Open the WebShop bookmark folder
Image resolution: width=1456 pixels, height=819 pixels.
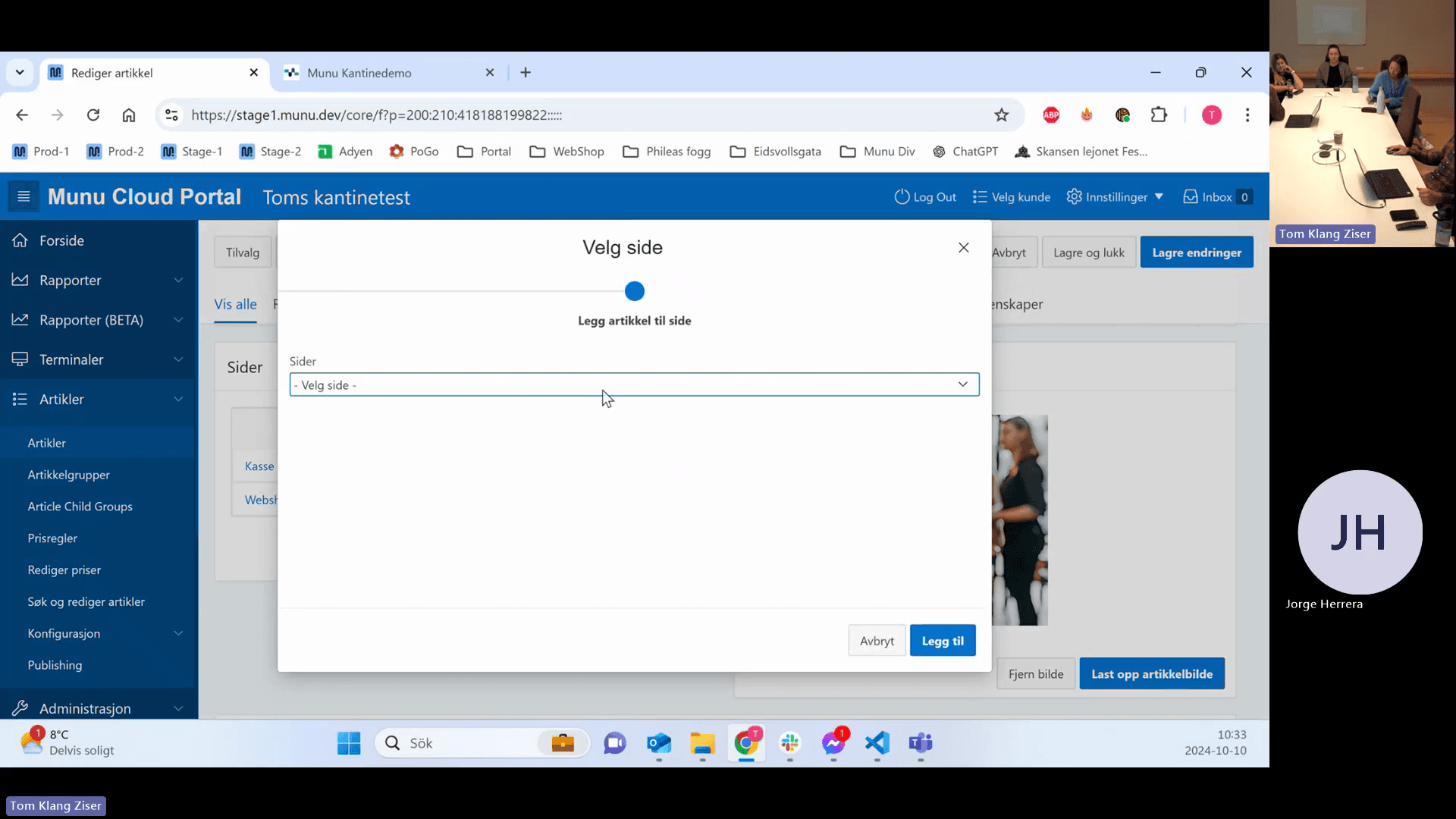click(566, 152)
